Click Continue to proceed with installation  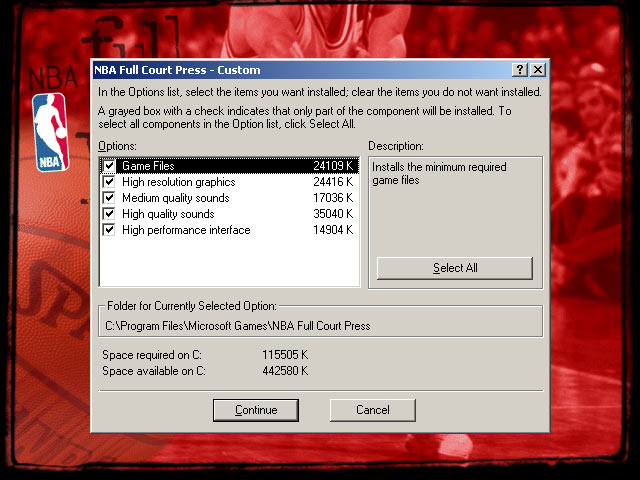click(256, 410)
